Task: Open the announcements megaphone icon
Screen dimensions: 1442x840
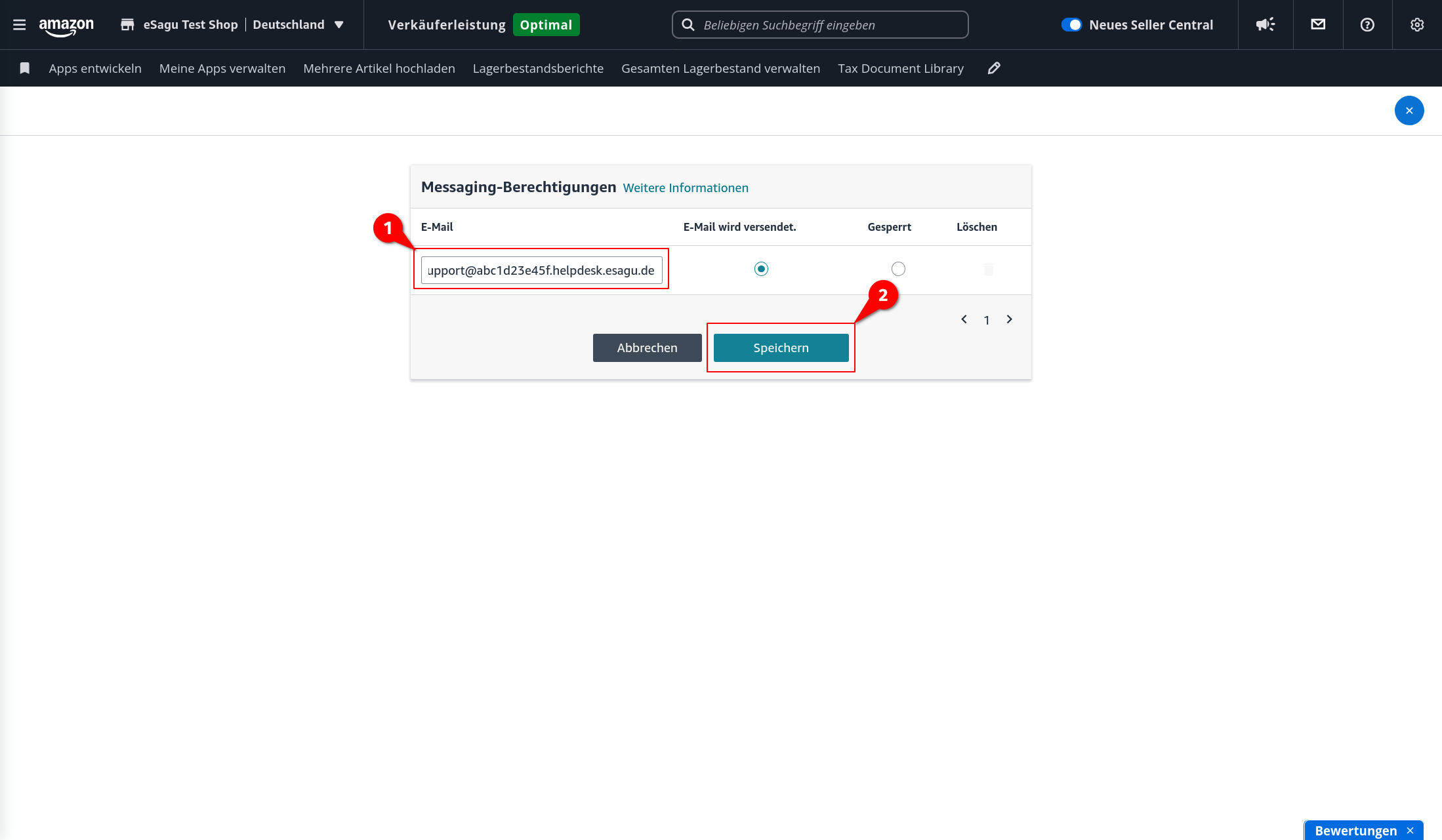Action: (x=1266, y=25)
